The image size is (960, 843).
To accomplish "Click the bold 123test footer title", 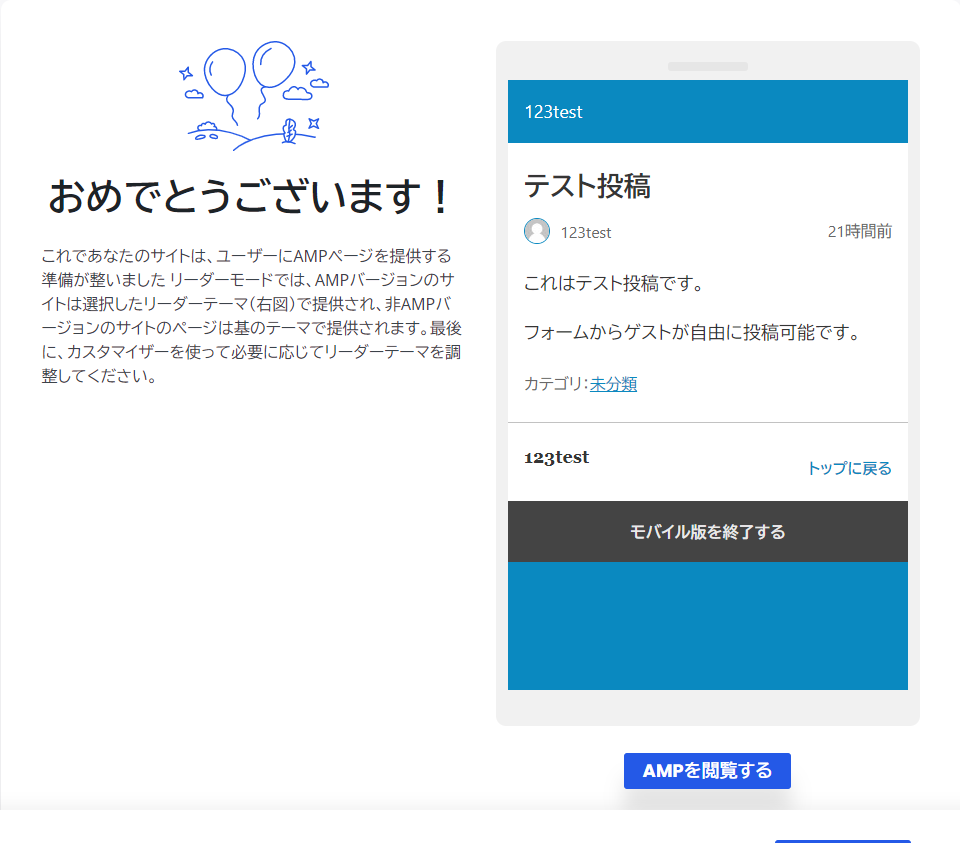I will click(x=557, y=457).
